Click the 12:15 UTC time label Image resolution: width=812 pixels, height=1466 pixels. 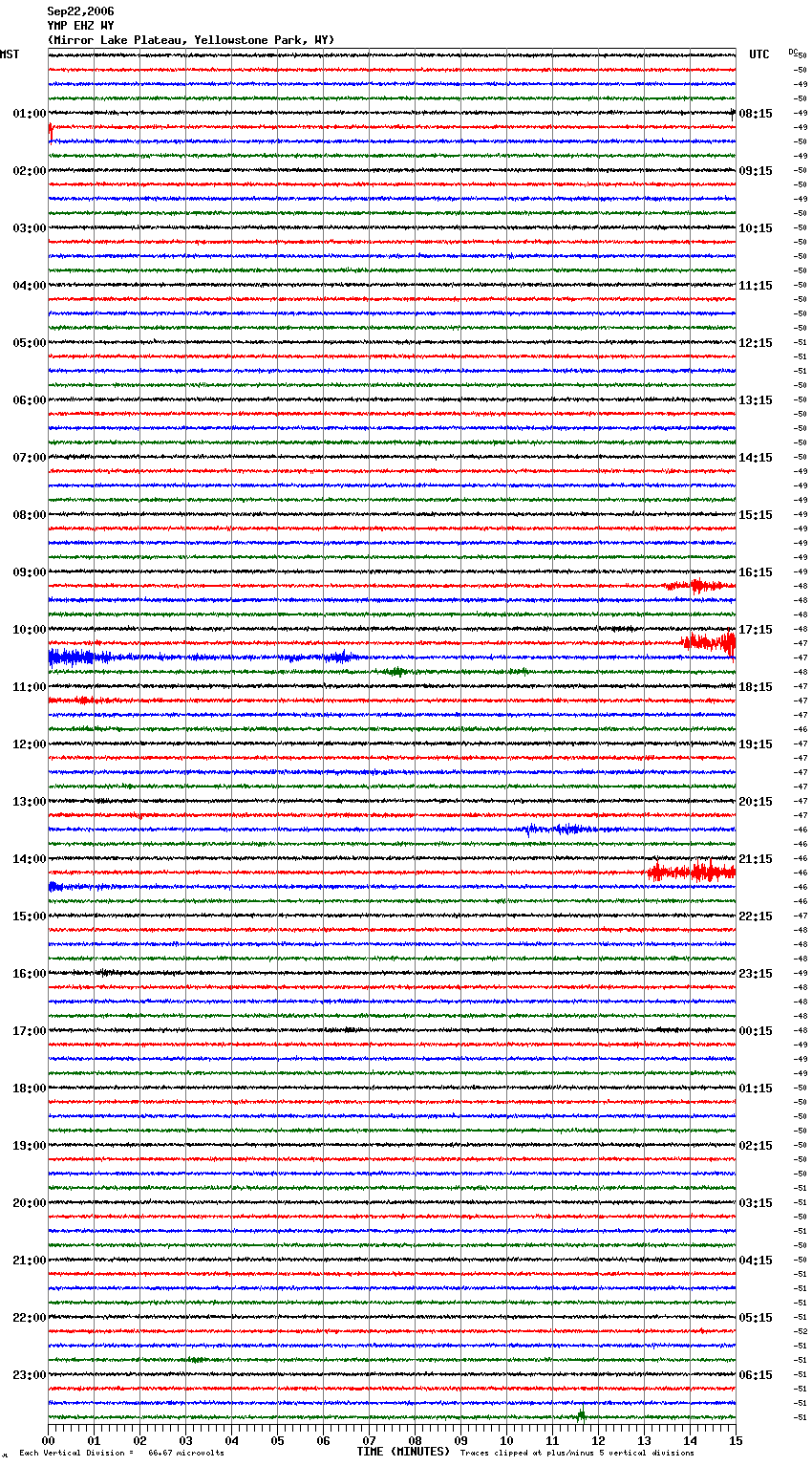click(x=756, y=343)
